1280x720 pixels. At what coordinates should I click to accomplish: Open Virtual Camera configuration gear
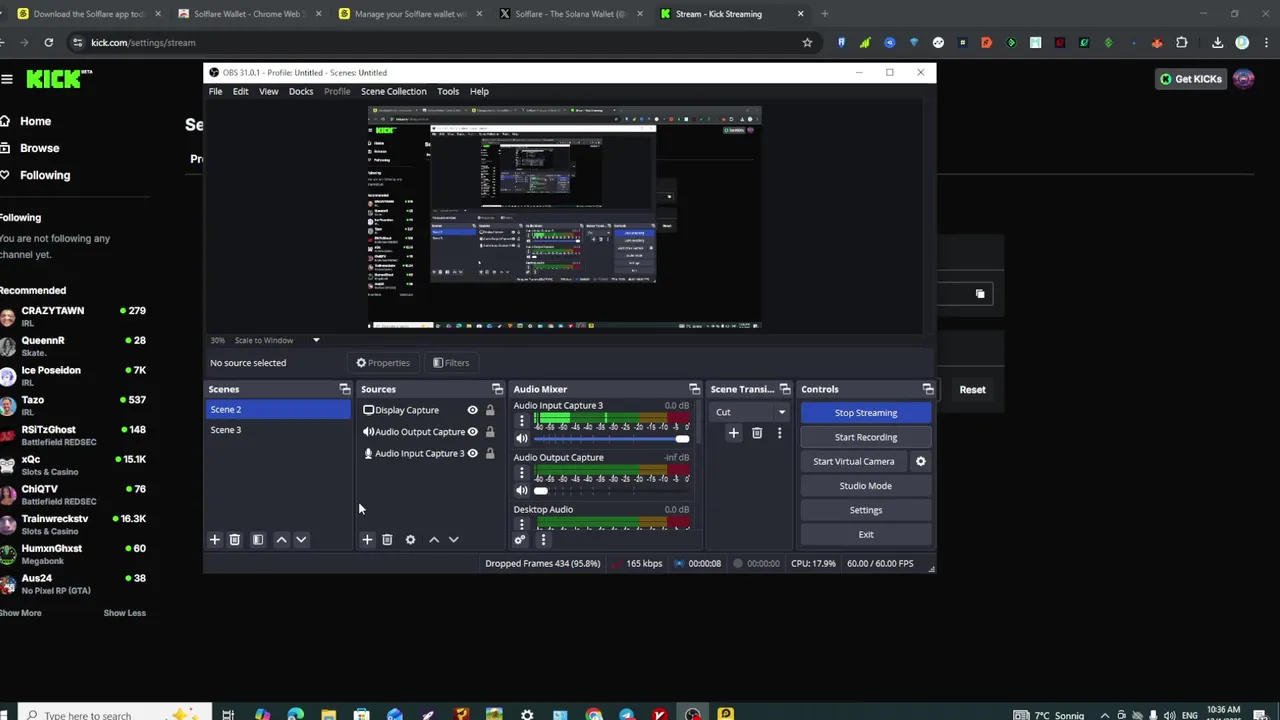coord(921,461)
